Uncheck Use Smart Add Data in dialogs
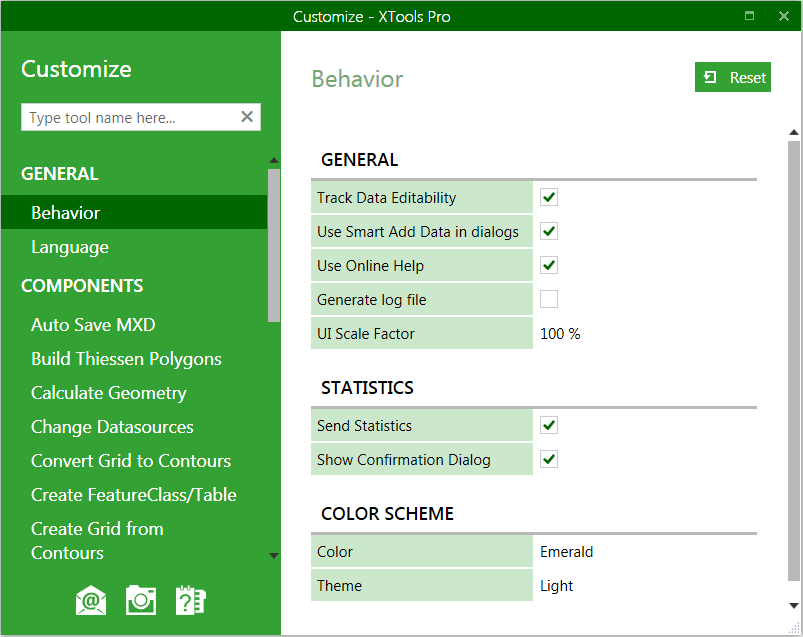Screen dimensions: 803x637 point(548,231)
